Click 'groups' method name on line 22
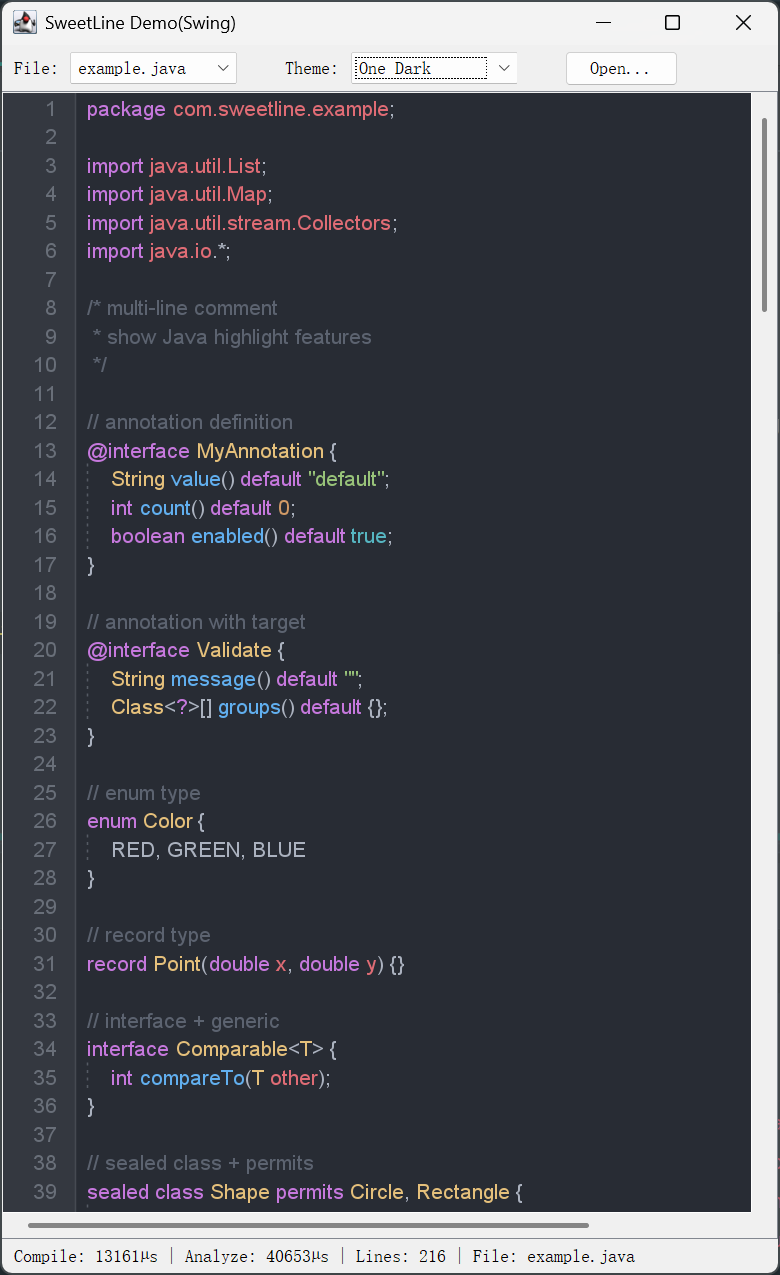Screen dimensions: 780x1275 pyautogui.click(x=248, y=707)
